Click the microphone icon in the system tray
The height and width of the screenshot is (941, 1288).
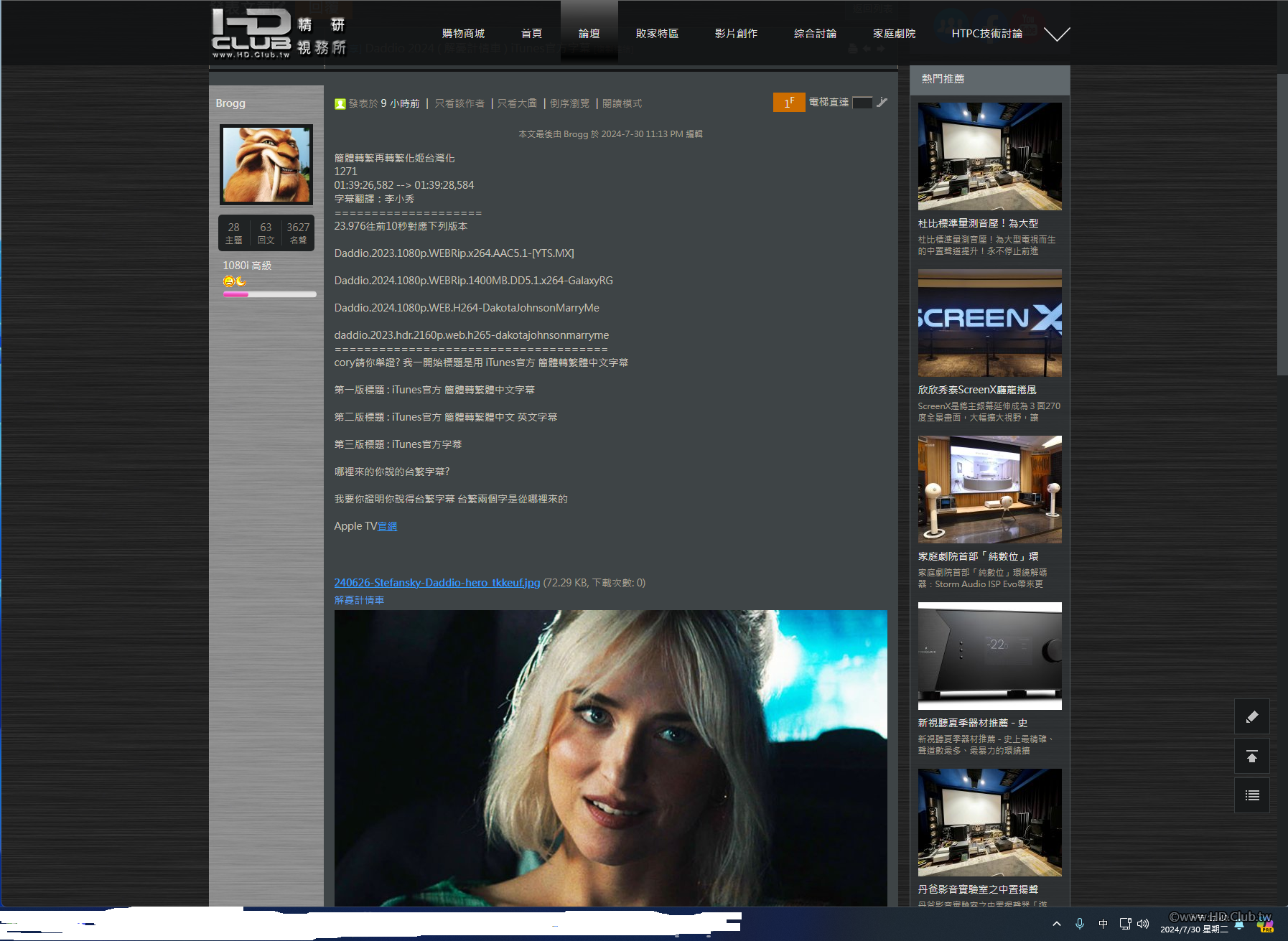pos(1080,924)
